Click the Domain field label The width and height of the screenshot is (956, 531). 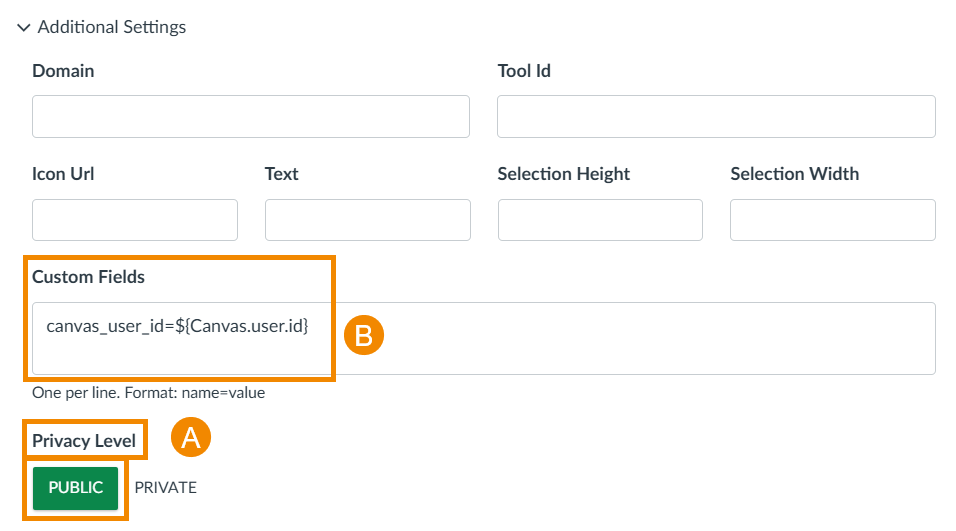(63, 71)
